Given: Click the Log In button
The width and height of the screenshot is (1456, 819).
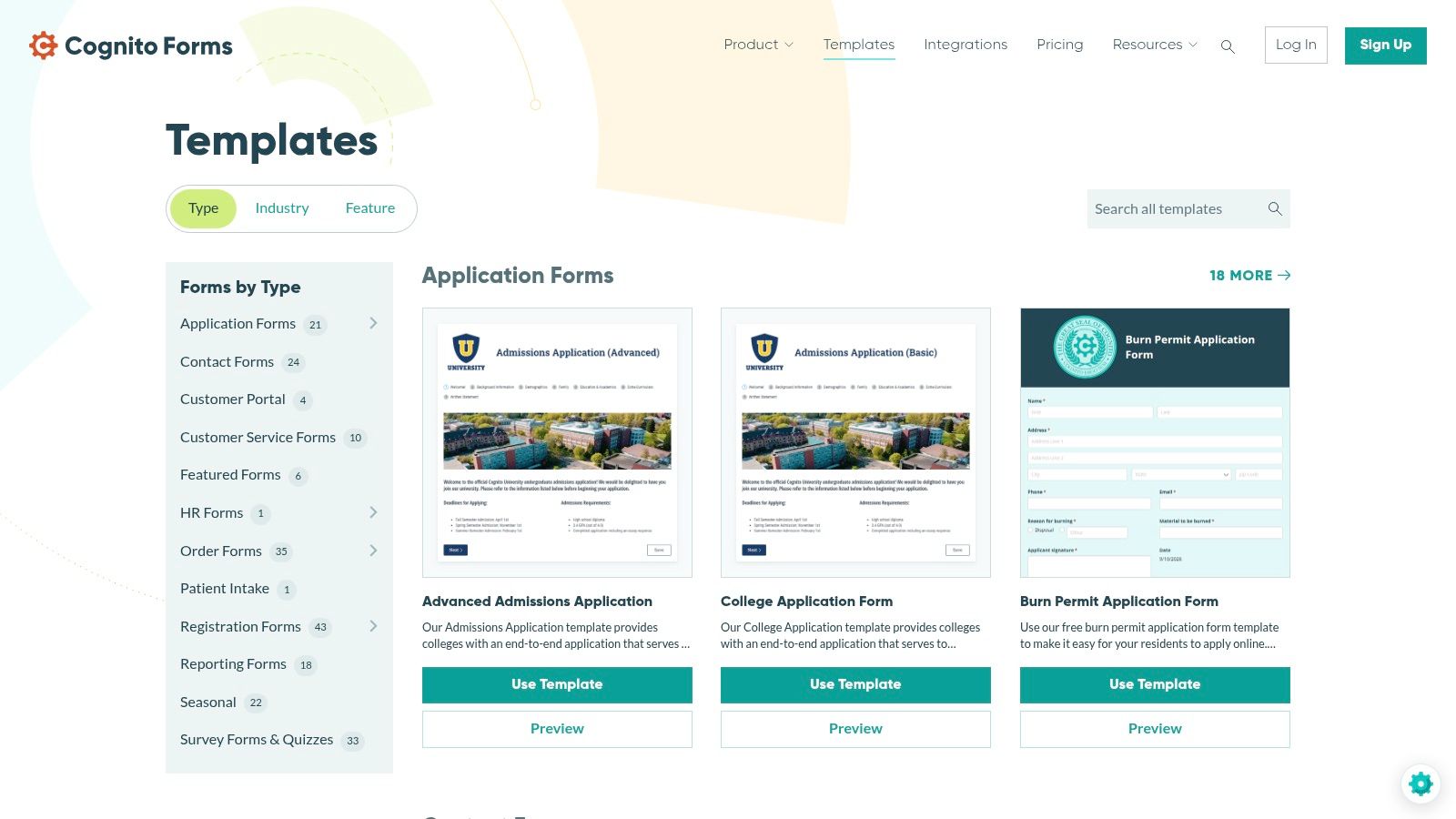Looking at the screenshot, I should tap(1296, 45).
